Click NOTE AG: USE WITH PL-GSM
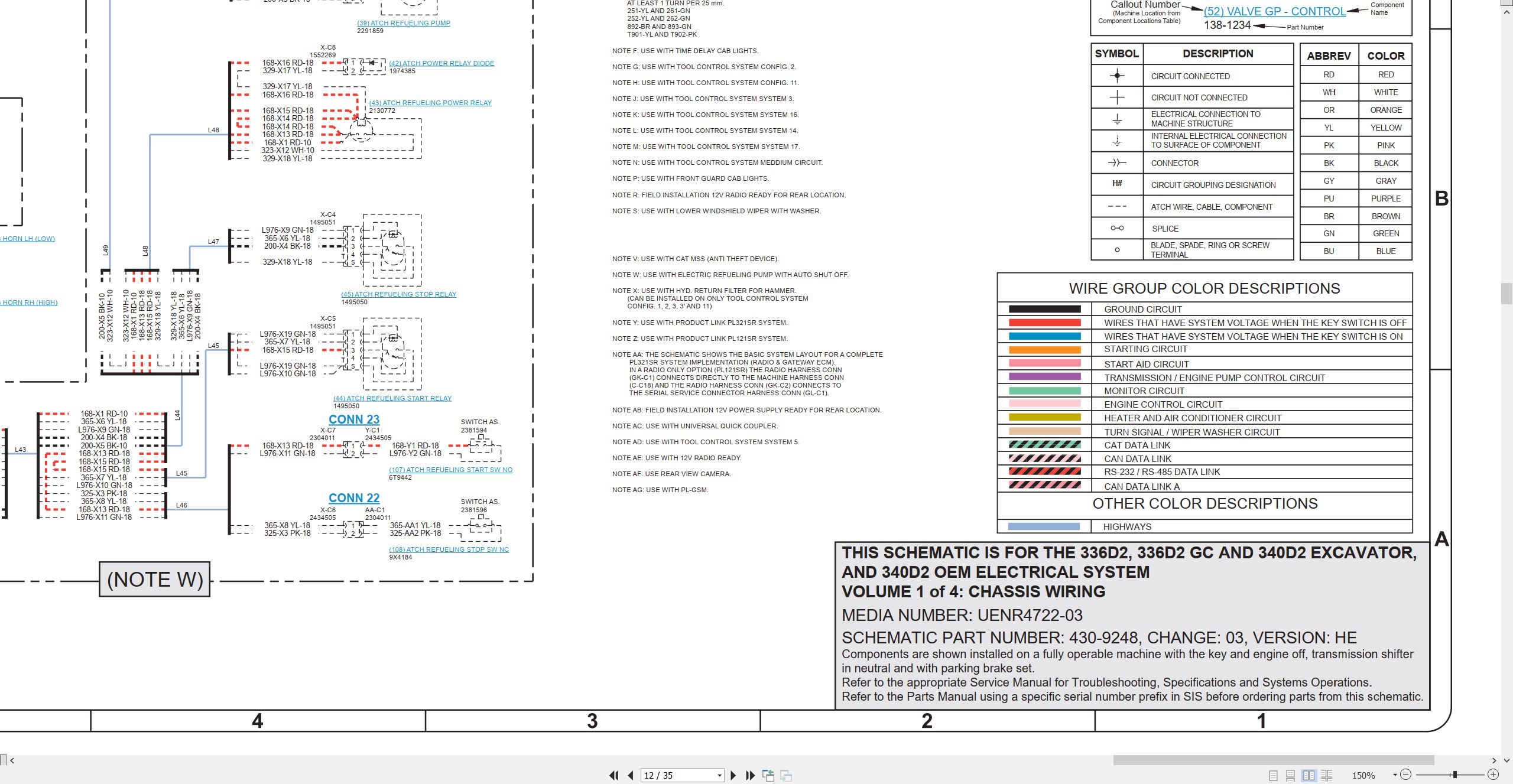 point(660,490)
